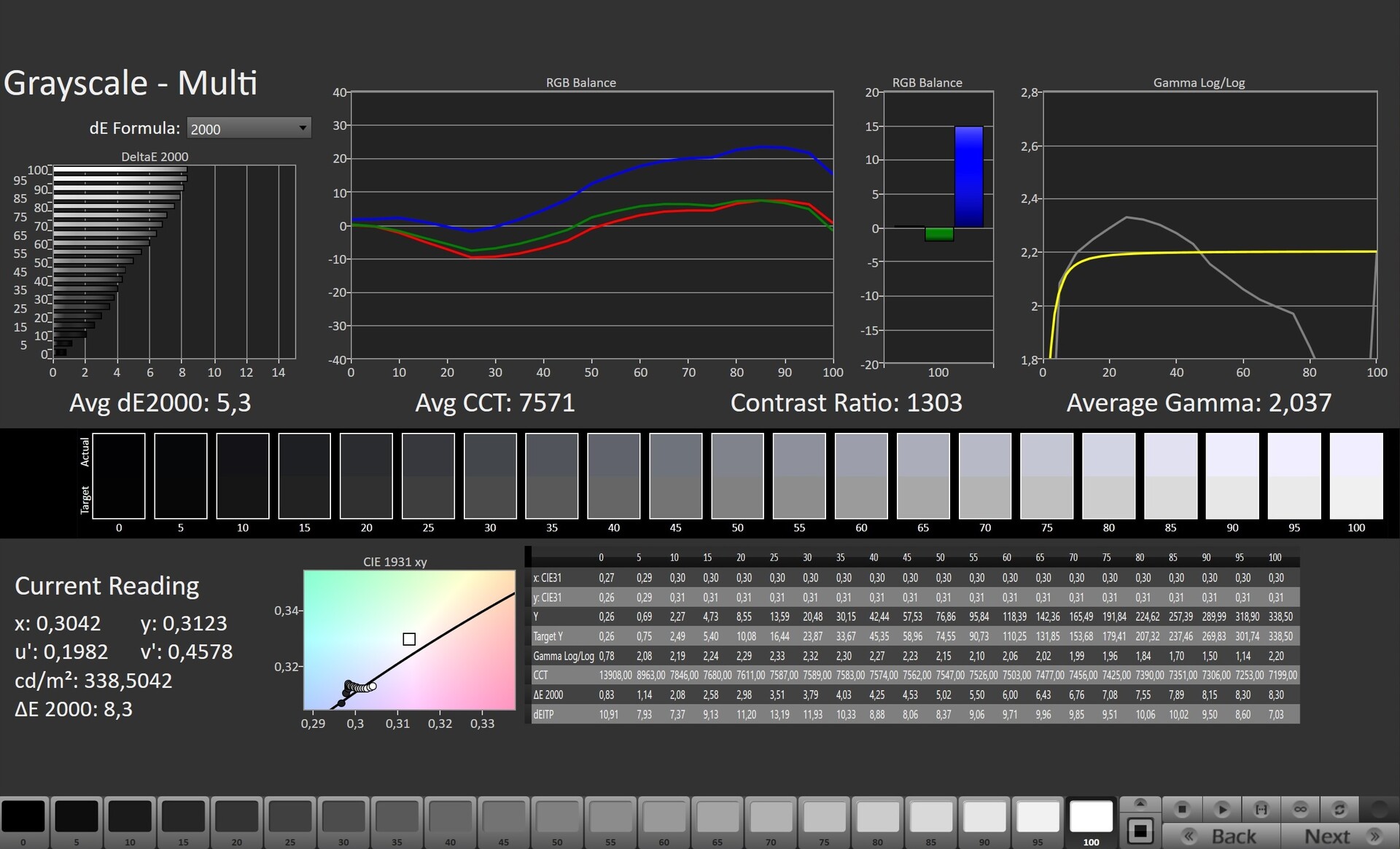Screen dimensions: 1400x849
Task: Open the dE Formula dropdown
Action: (248, 128)
